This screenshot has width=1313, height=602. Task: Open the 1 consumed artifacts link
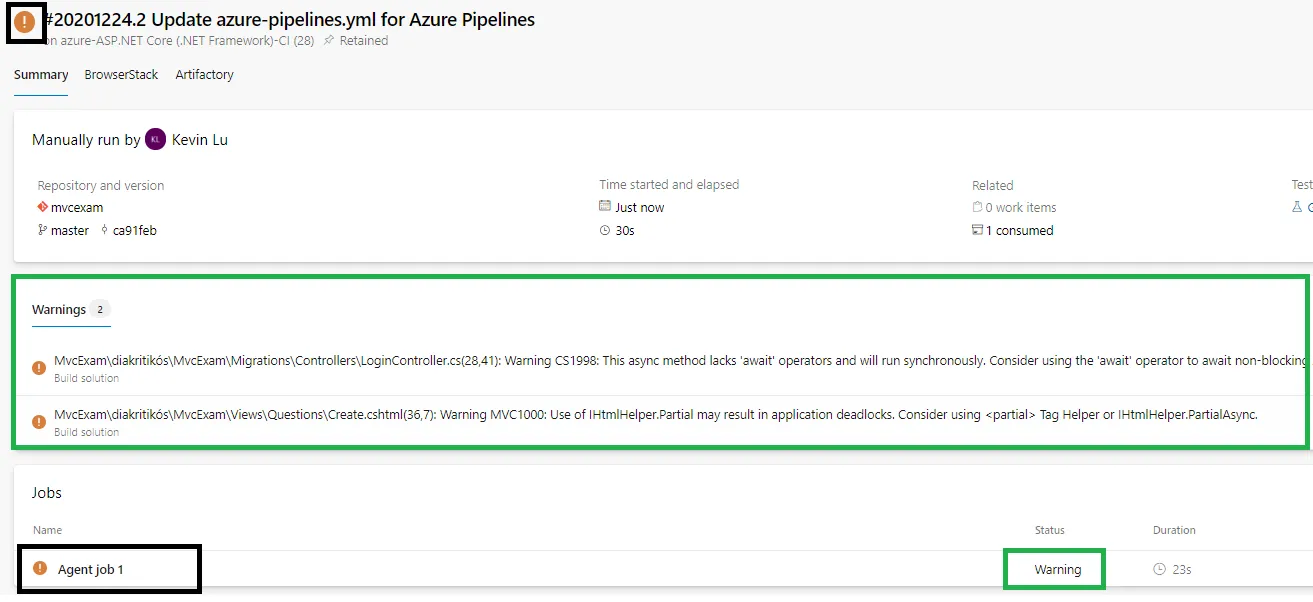[x=1020, y=231]
